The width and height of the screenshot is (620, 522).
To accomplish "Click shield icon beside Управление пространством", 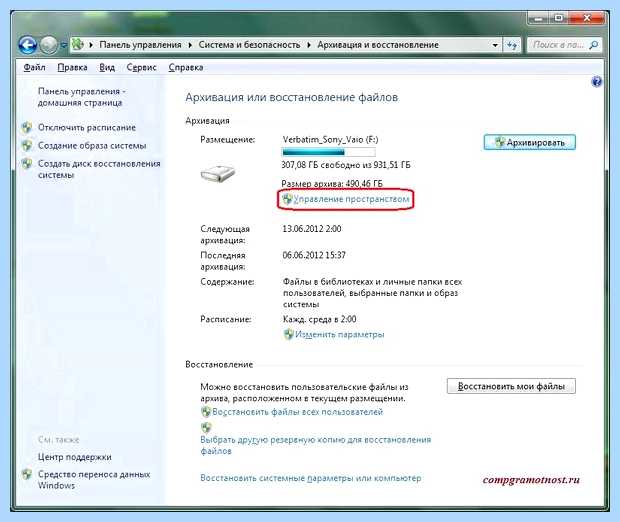I will click(287, 199).
